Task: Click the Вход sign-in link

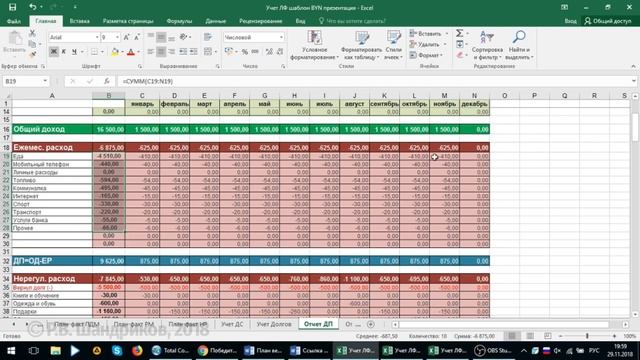Action: [x=571, y=21]
